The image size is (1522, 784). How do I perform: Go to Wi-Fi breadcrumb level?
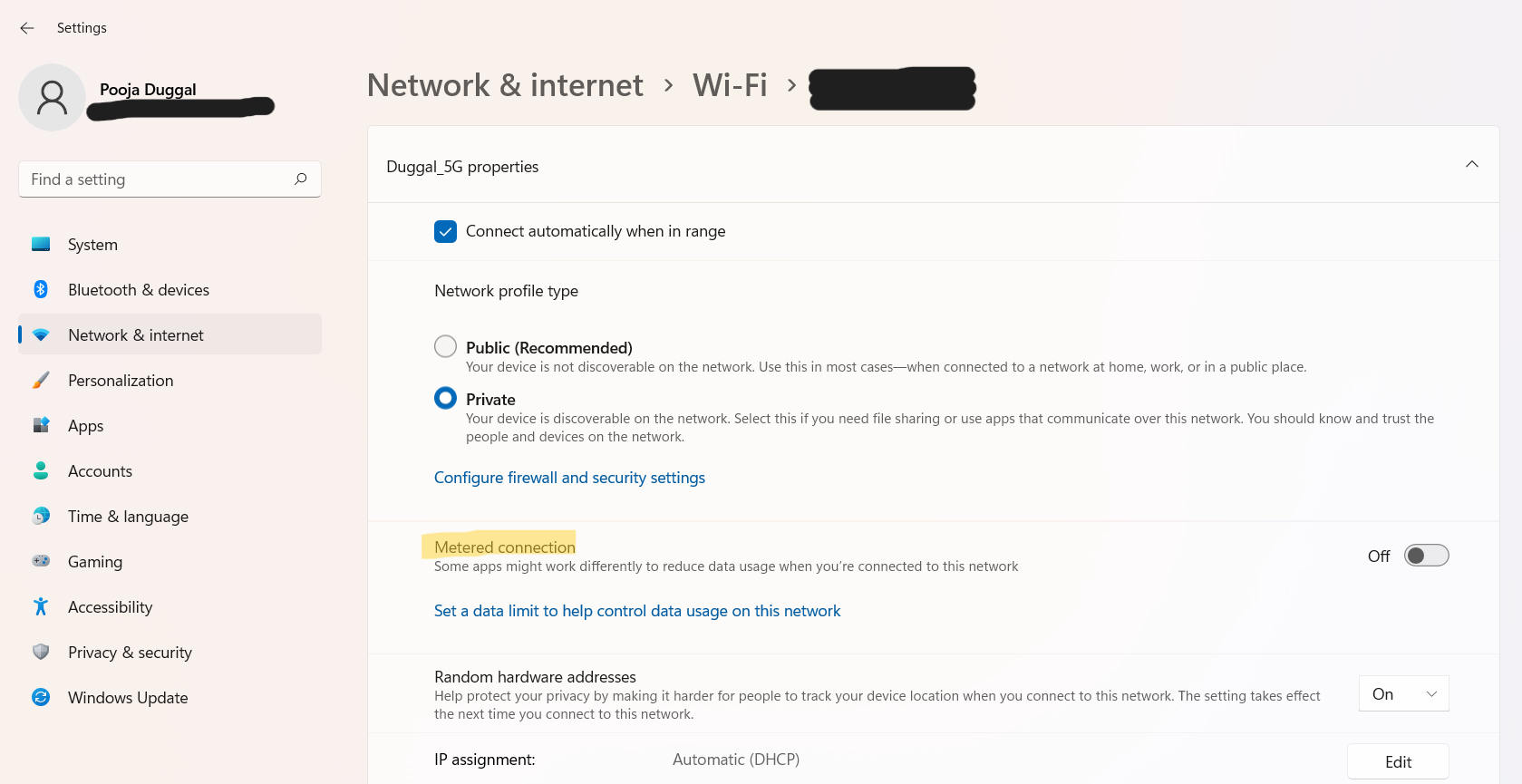pyautogui.click(x=730, y=85)
